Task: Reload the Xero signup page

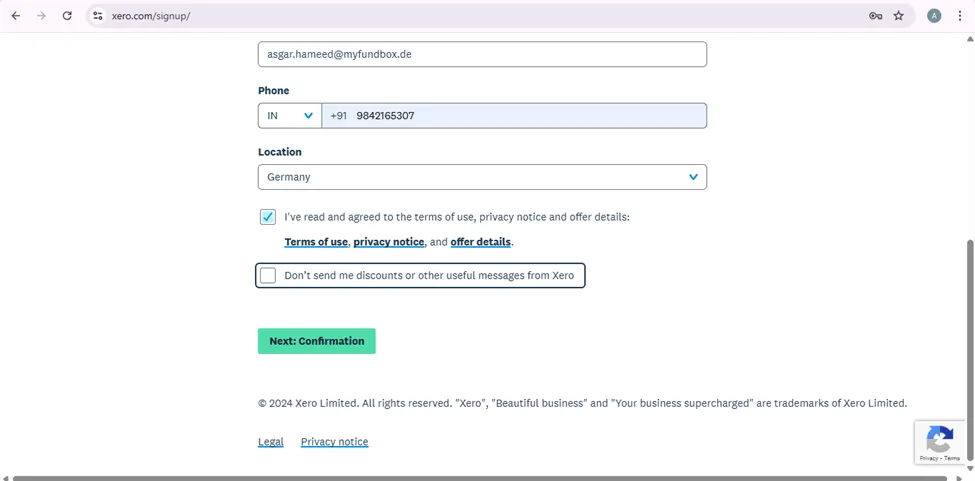Action: pyautogui.click(x=67, y=16)
